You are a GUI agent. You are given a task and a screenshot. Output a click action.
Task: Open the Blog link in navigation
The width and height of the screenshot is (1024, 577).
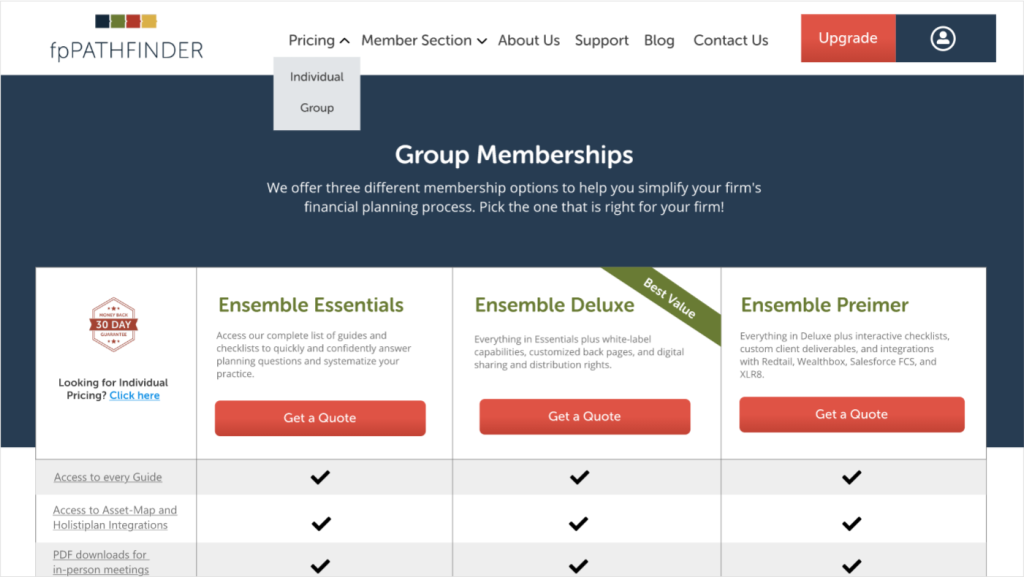(x=659, y=40)
